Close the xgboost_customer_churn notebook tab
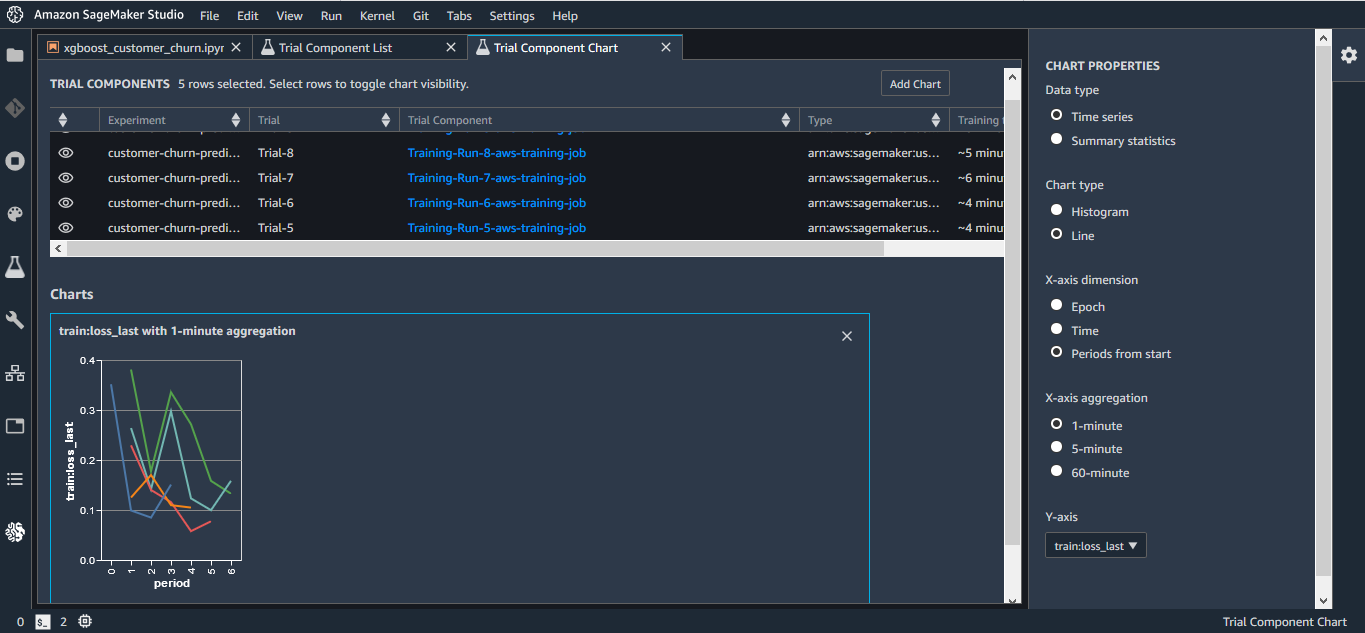The image size is (1365, 633). pyautogui.click(x=236, y=47)
